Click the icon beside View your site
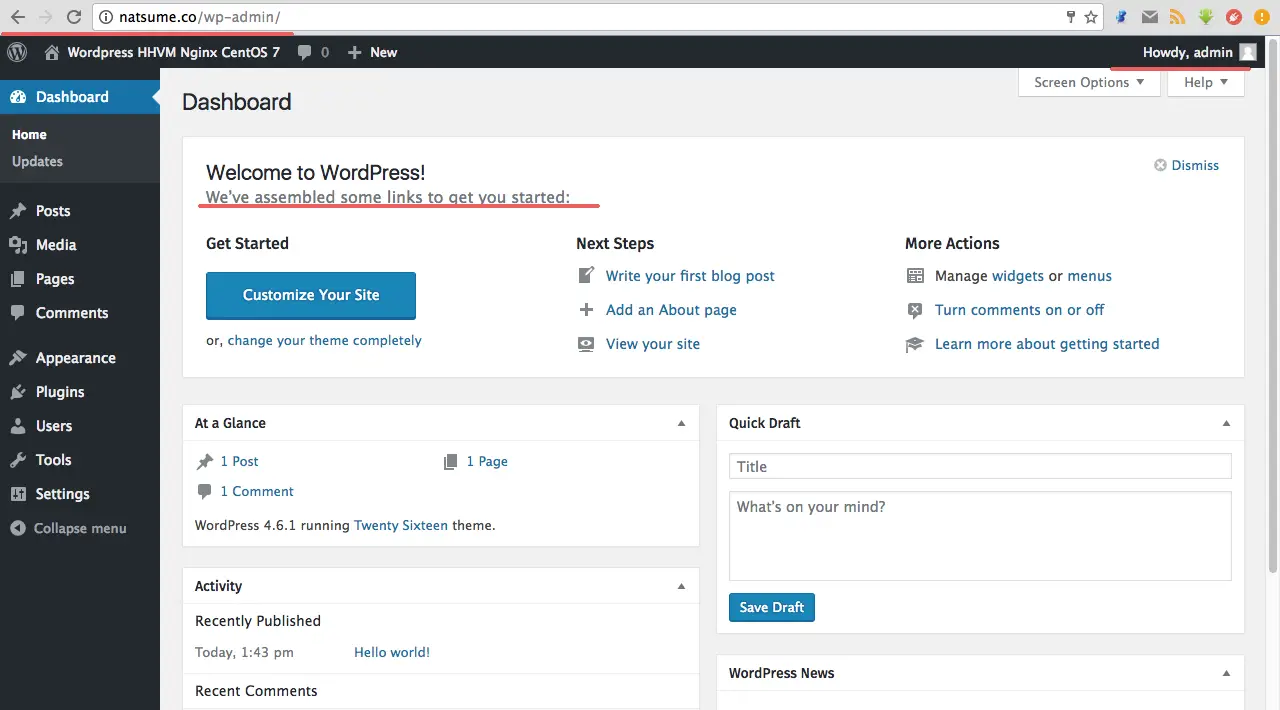This screenshot has height=710, width=1280. pyautogui.click(x=586, y=344)
